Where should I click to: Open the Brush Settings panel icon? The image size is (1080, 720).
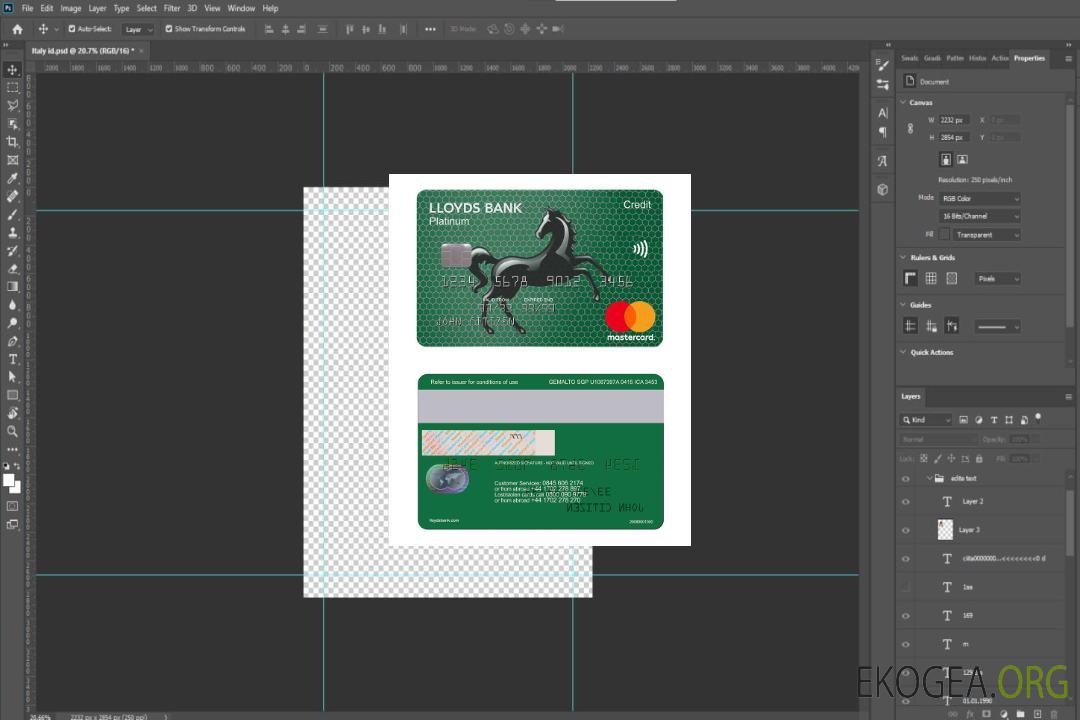click(883, 65)
